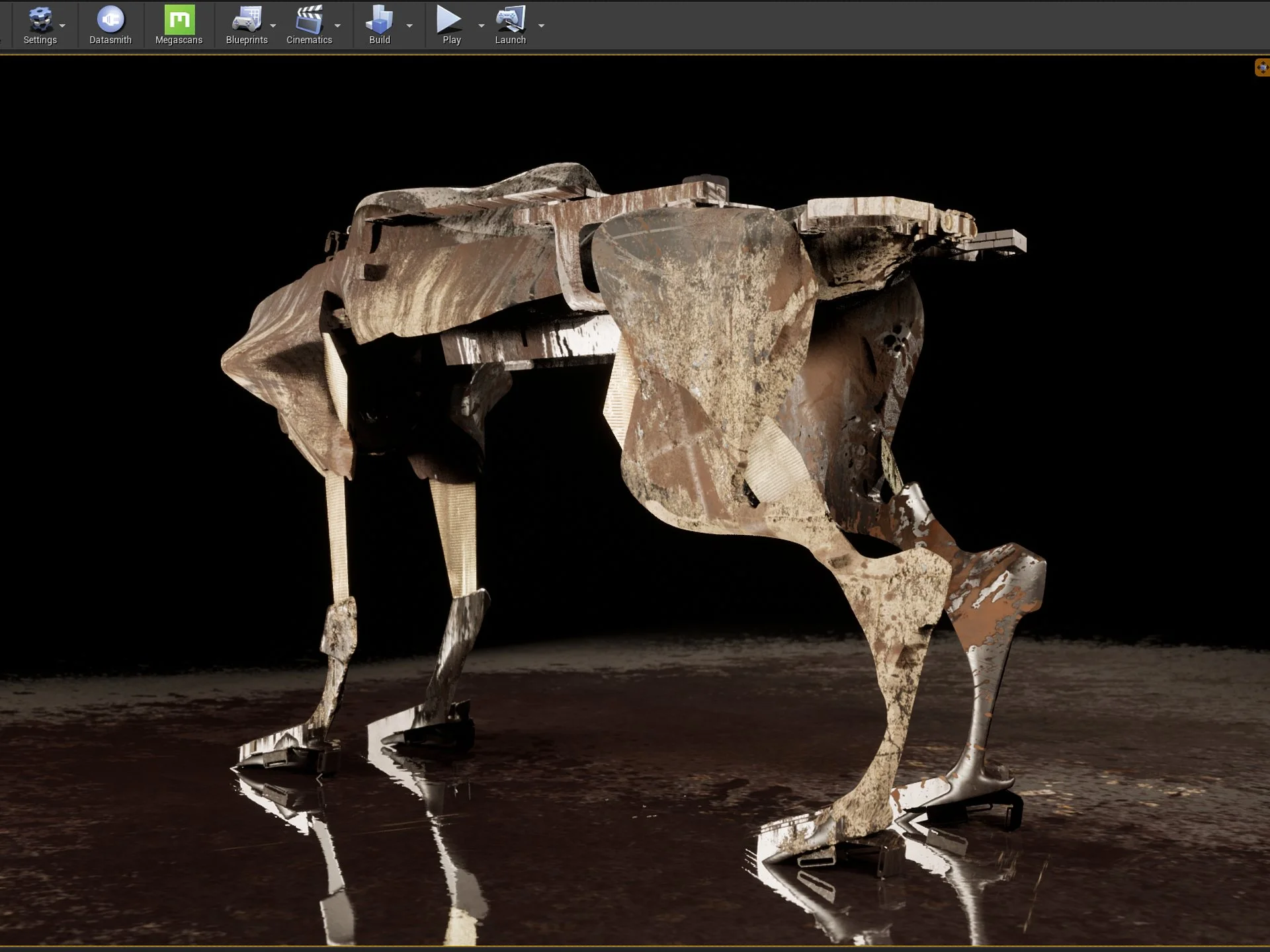
Task: Select the orange translate gizmo icon
Action: click(x=1262, y=67)
